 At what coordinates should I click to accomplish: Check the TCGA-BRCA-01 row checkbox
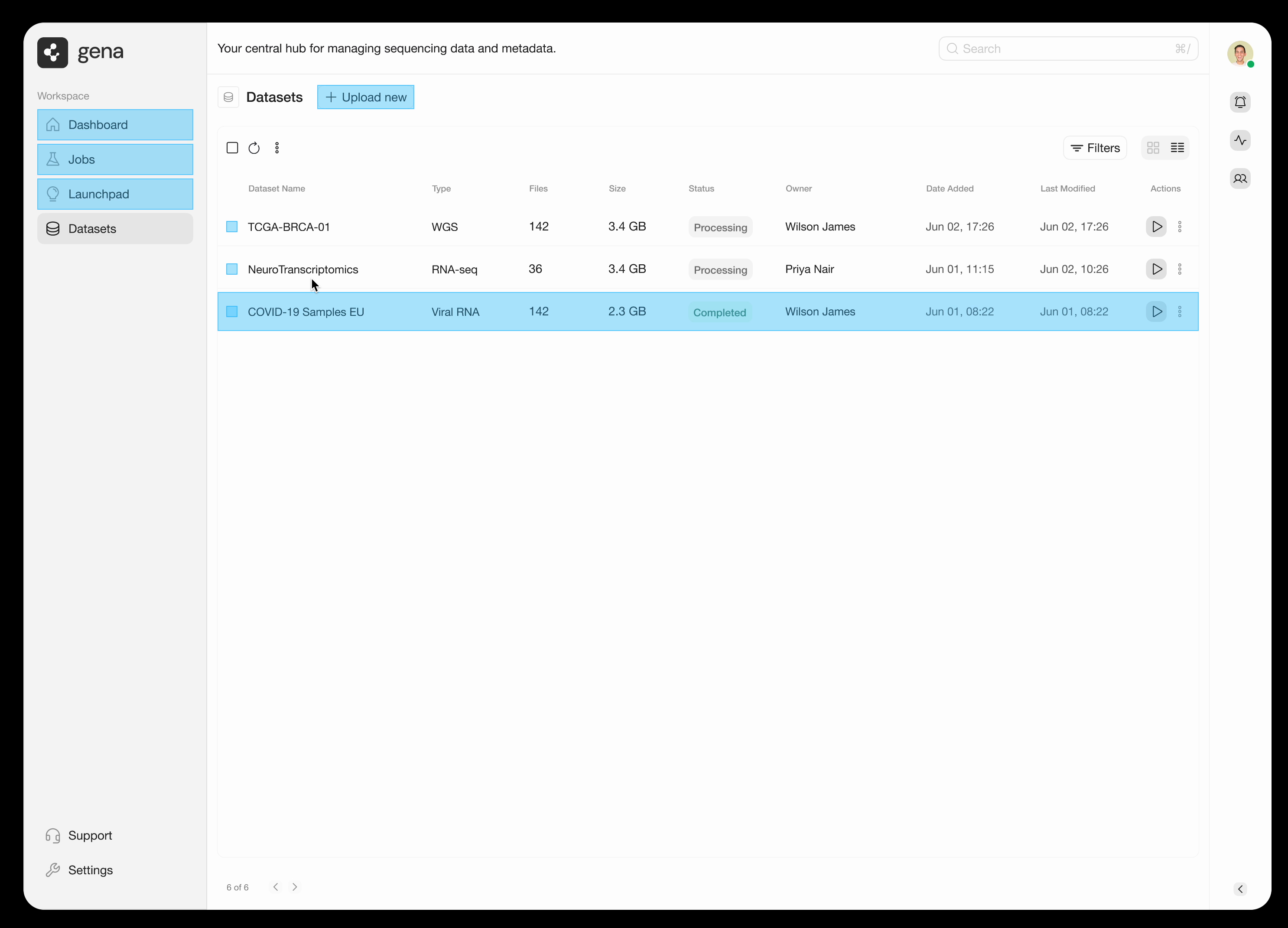(232, 227)
